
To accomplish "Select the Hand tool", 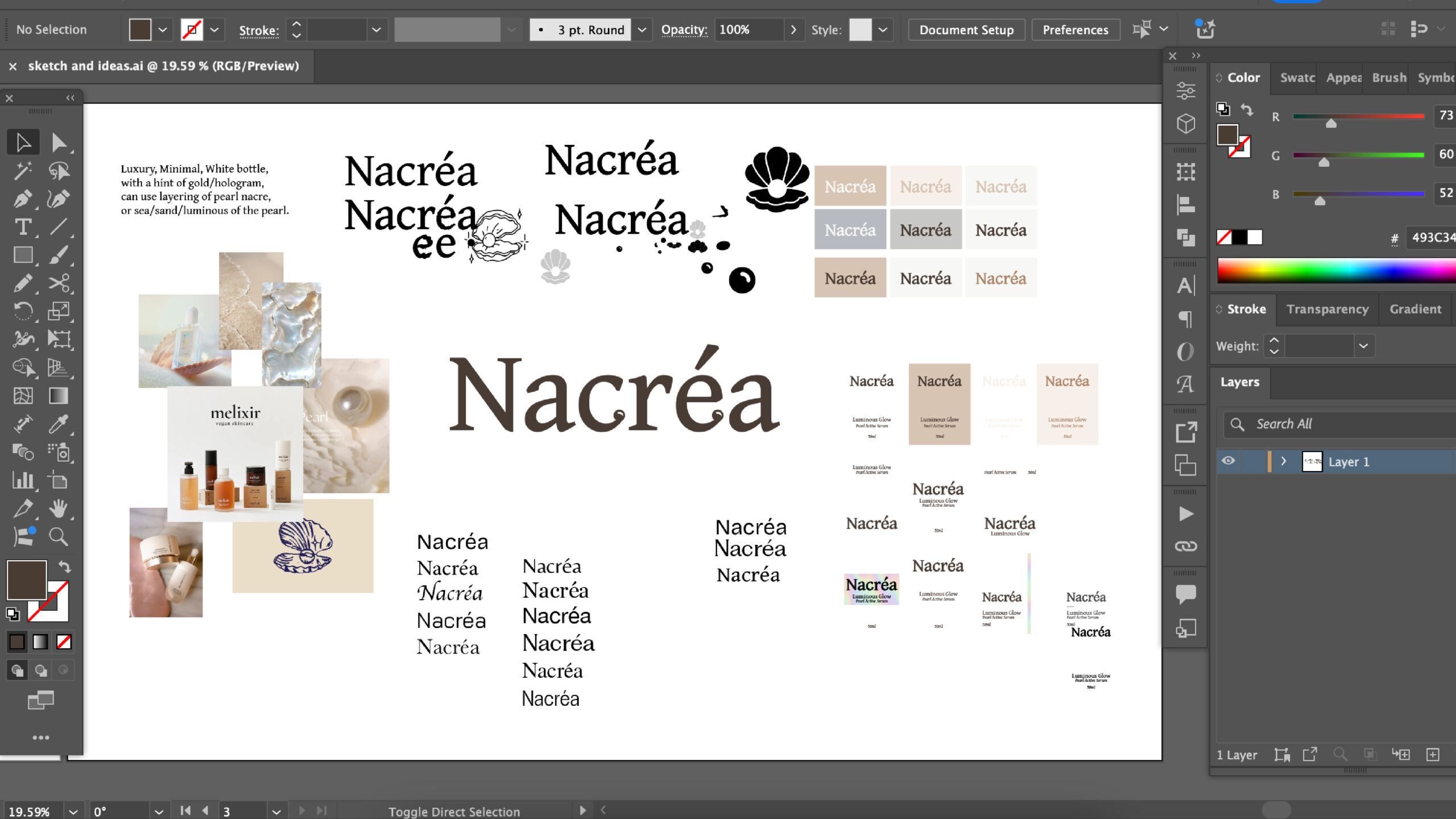I will tap(59, 508).
